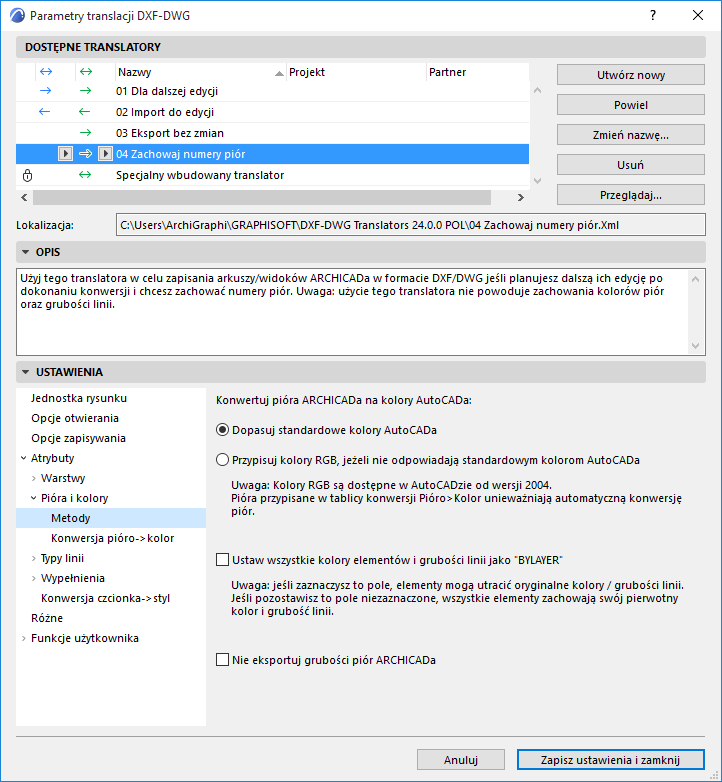Click green left arrow of 02 Import do edycji
The image size is (722, 782).
85,112
